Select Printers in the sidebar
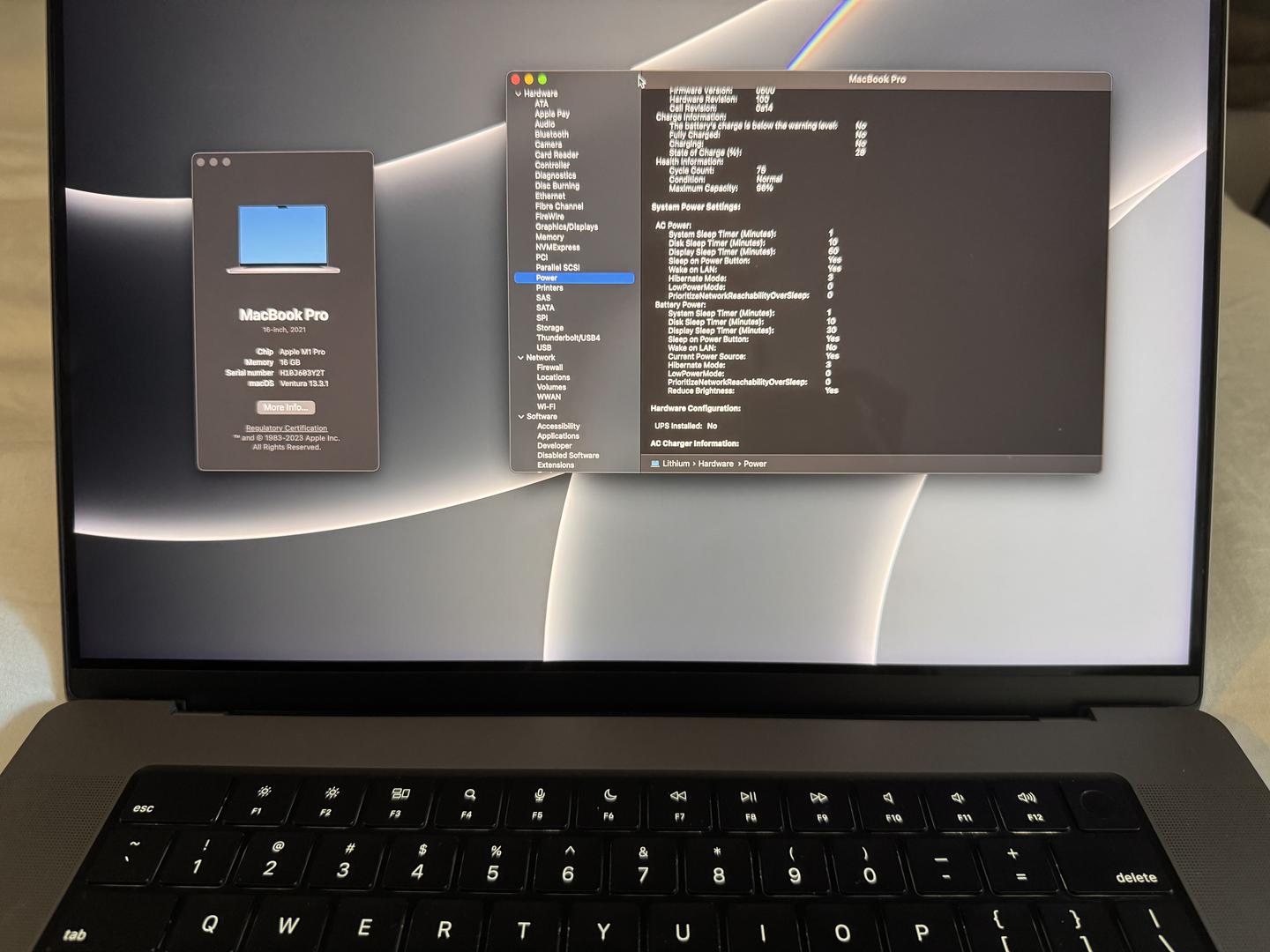 [549, 288]
